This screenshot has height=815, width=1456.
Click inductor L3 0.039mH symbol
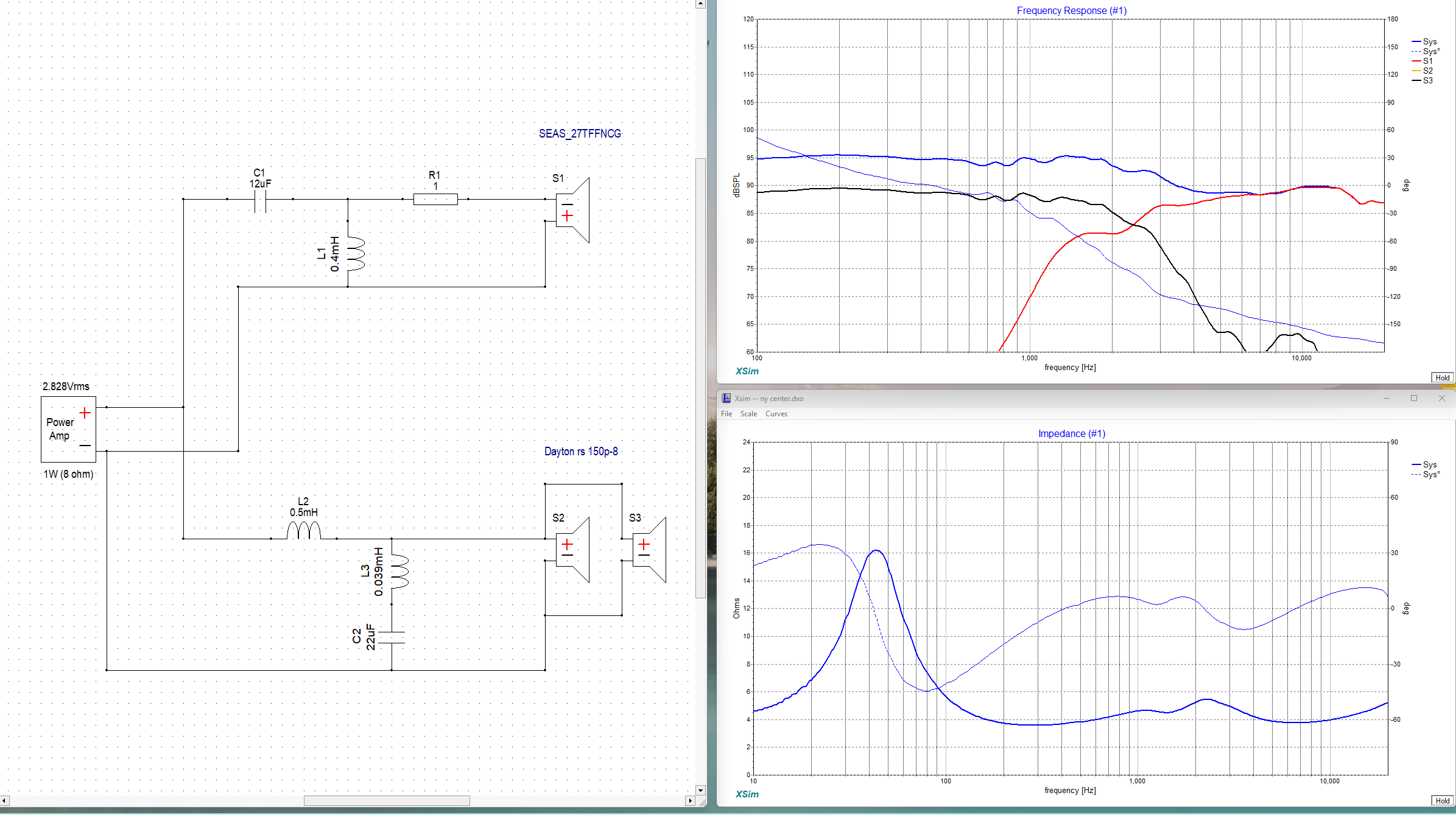399,572
